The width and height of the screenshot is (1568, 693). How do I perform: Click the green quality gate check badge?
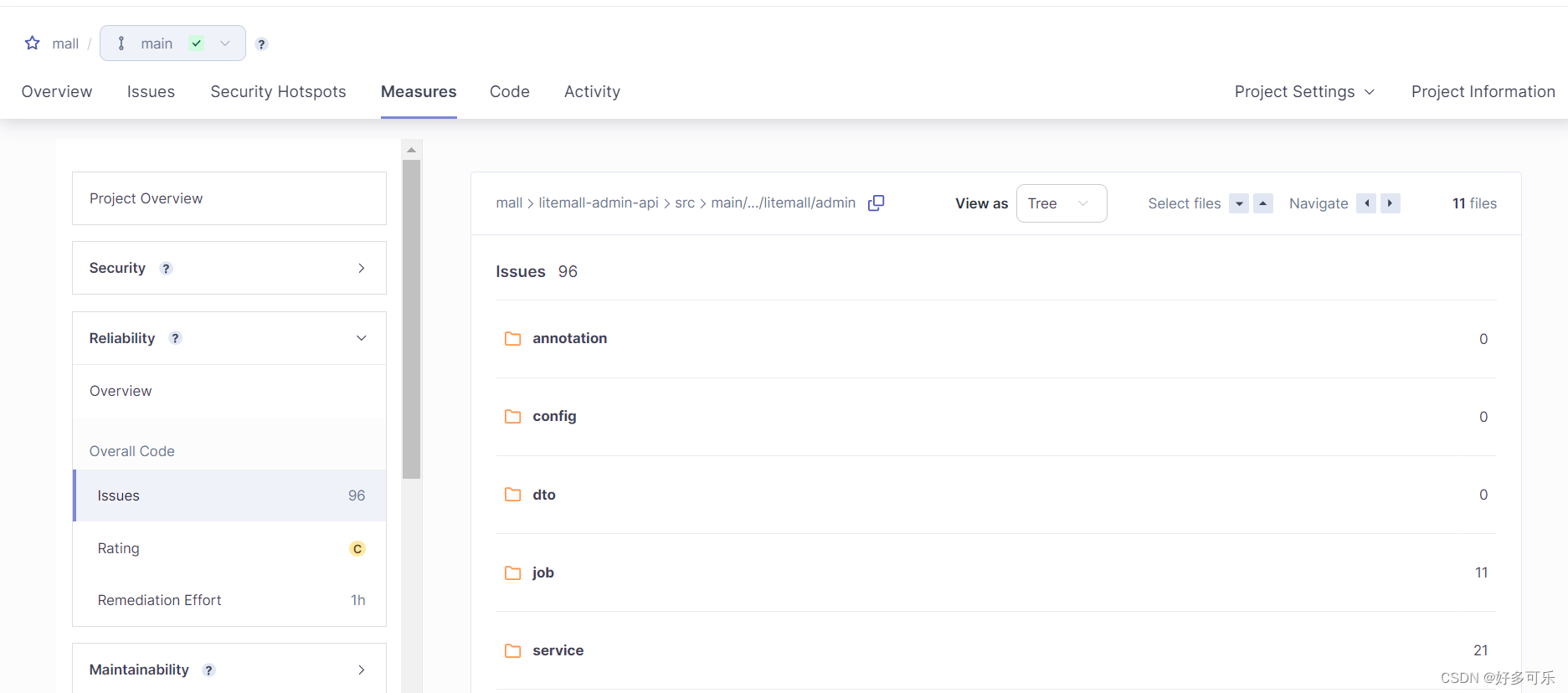tap(197, 44)
